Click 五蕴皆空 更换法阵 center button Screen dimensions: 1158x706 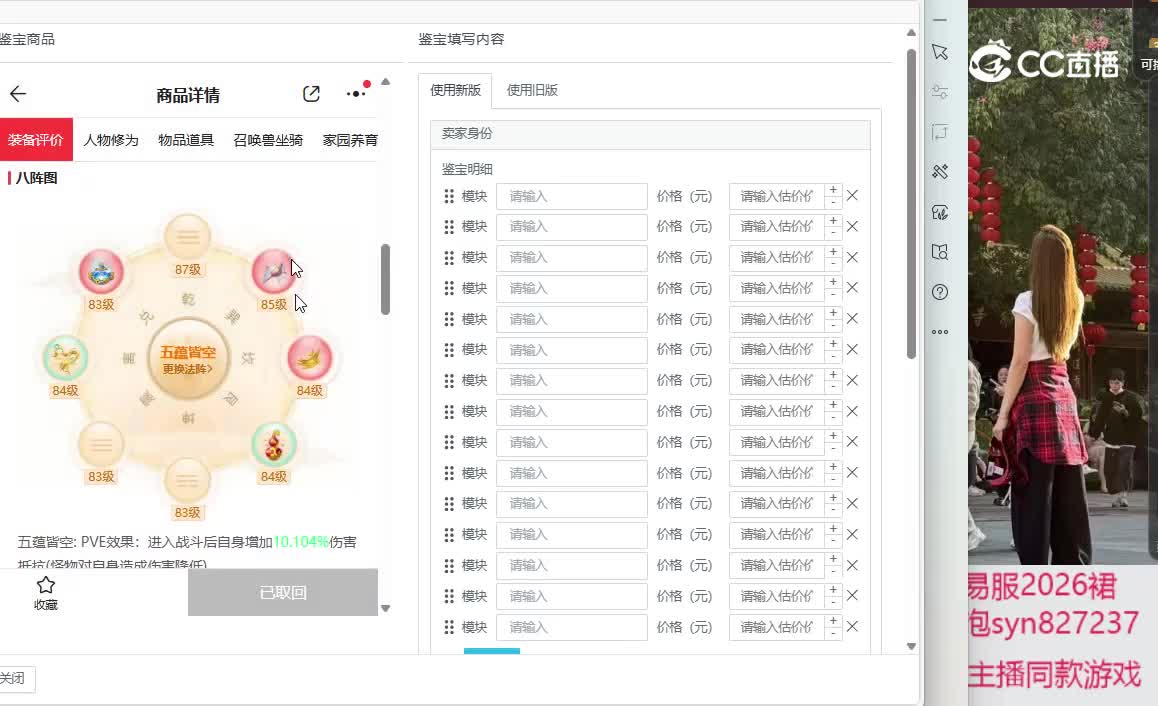tap(188, 359)
